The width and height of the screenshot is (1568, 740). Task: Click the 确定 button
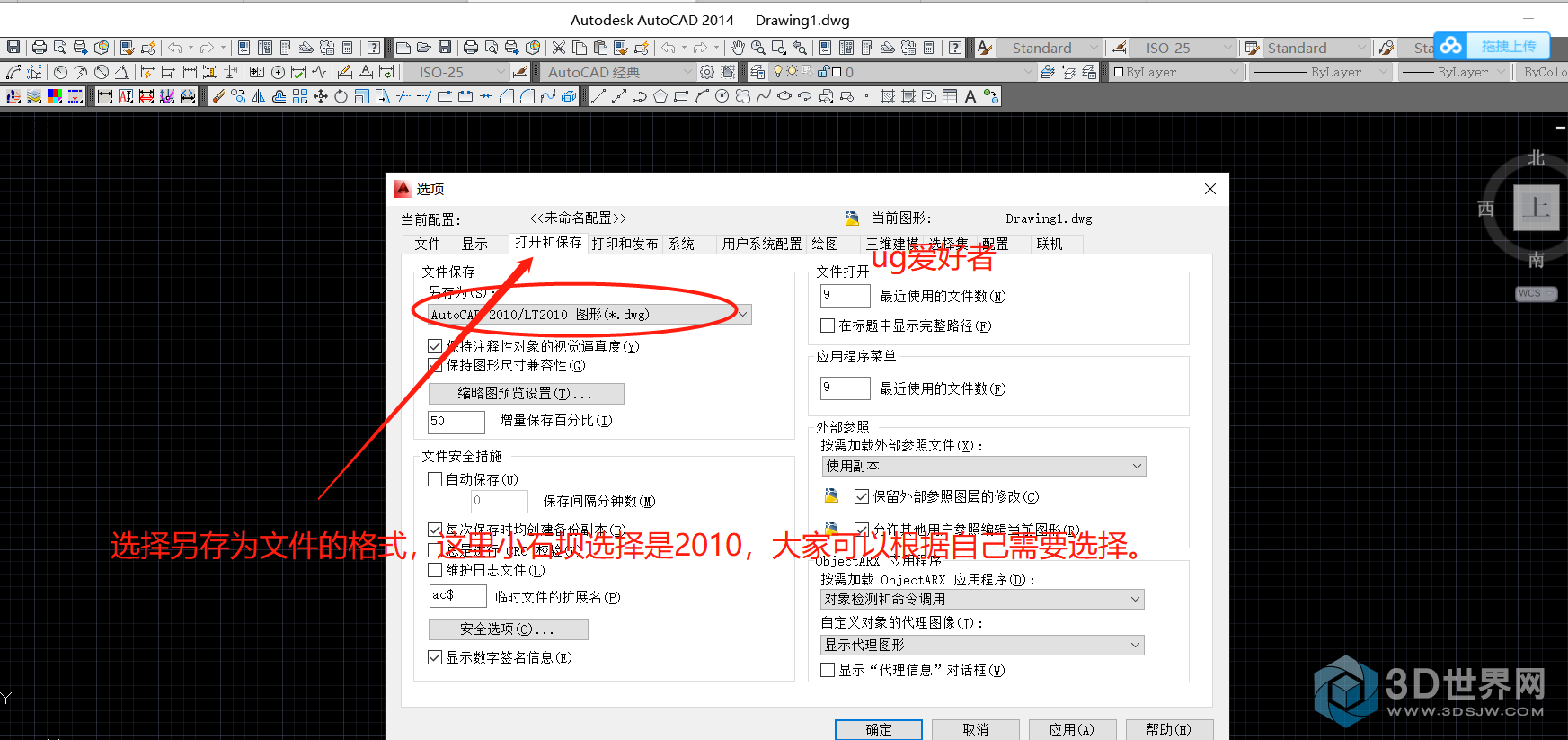(x=879, y=729)
